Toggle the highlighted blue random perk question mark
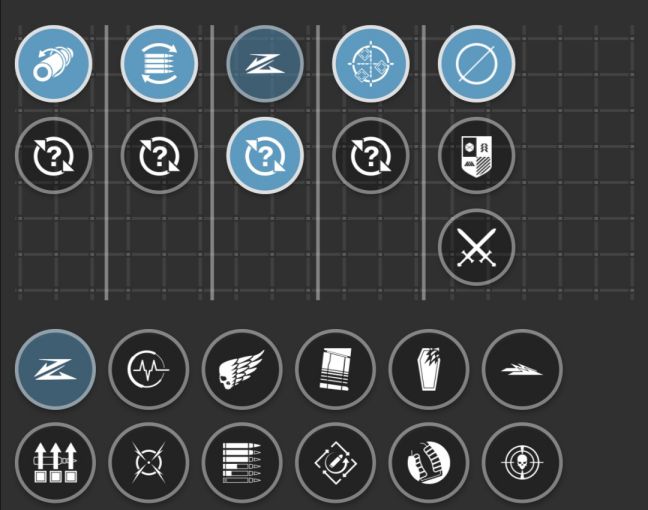The height and width of the screenshot is (510, 648). point(265,155)
